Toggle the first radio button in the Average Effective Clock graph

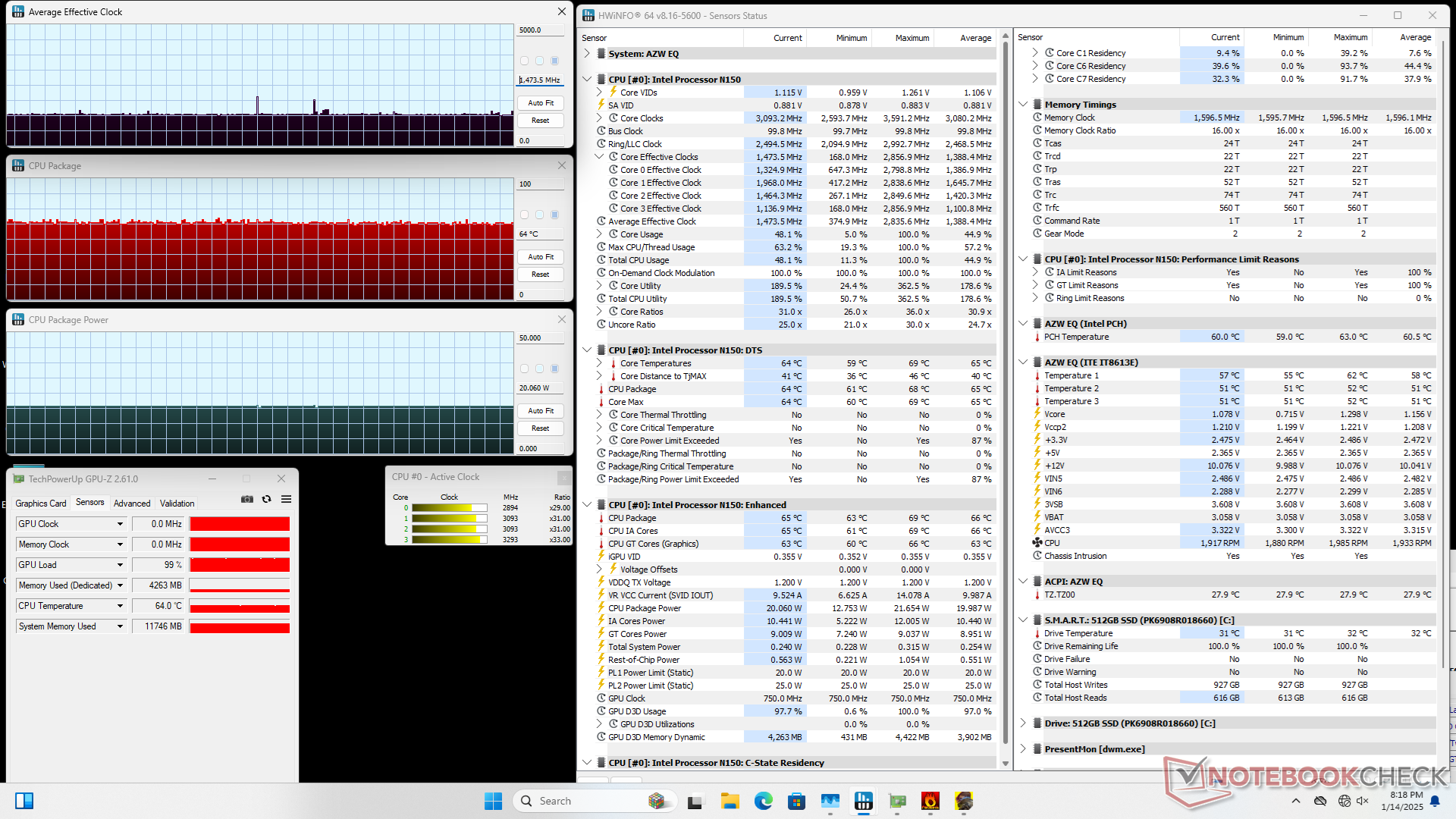(x=524, y=61)
